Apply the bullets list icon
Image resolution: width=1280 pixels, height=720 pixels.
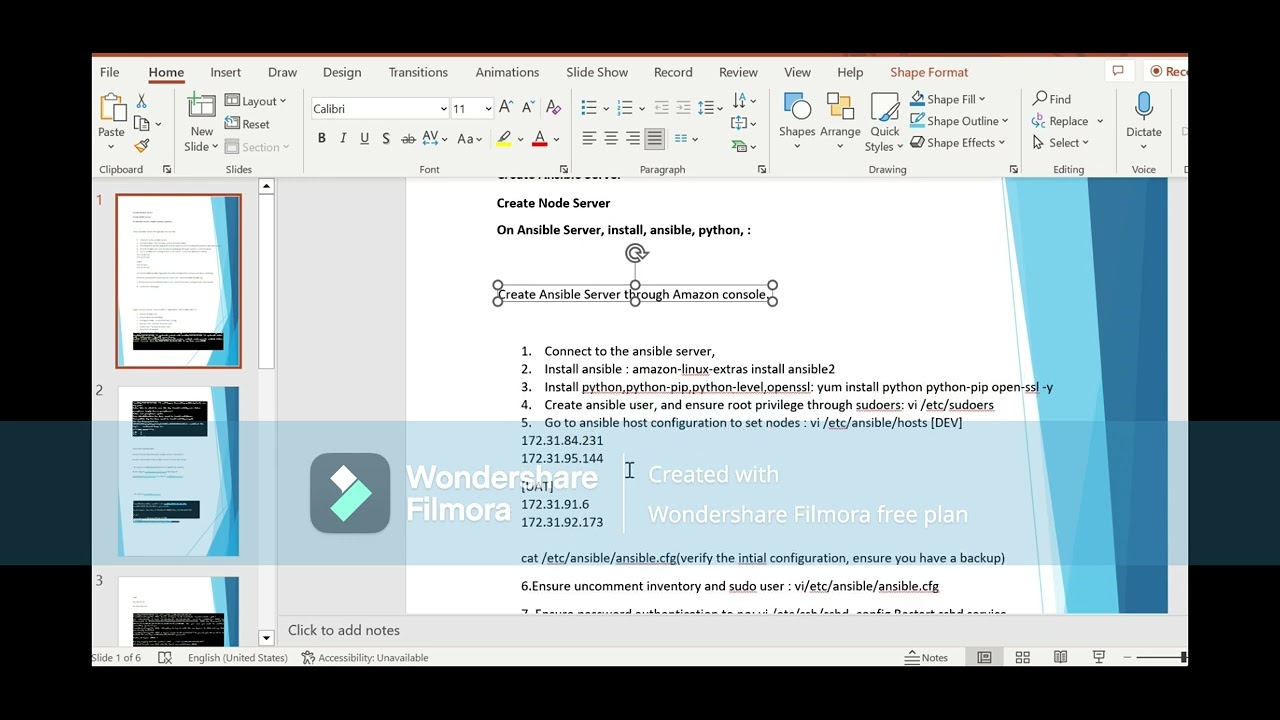tap(589, 108)
